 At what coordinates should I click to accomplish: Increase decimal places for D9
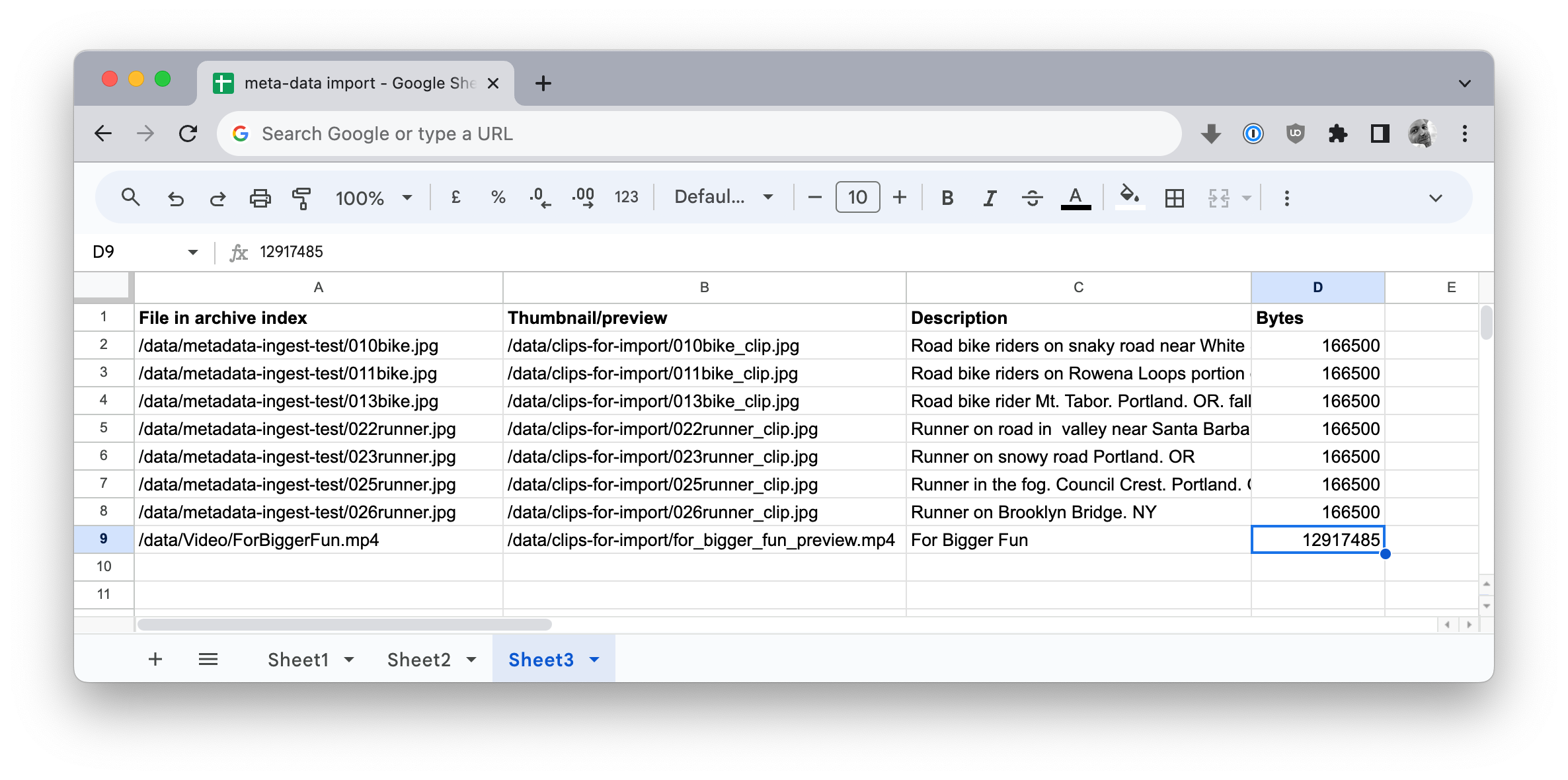tap(582, 197)
